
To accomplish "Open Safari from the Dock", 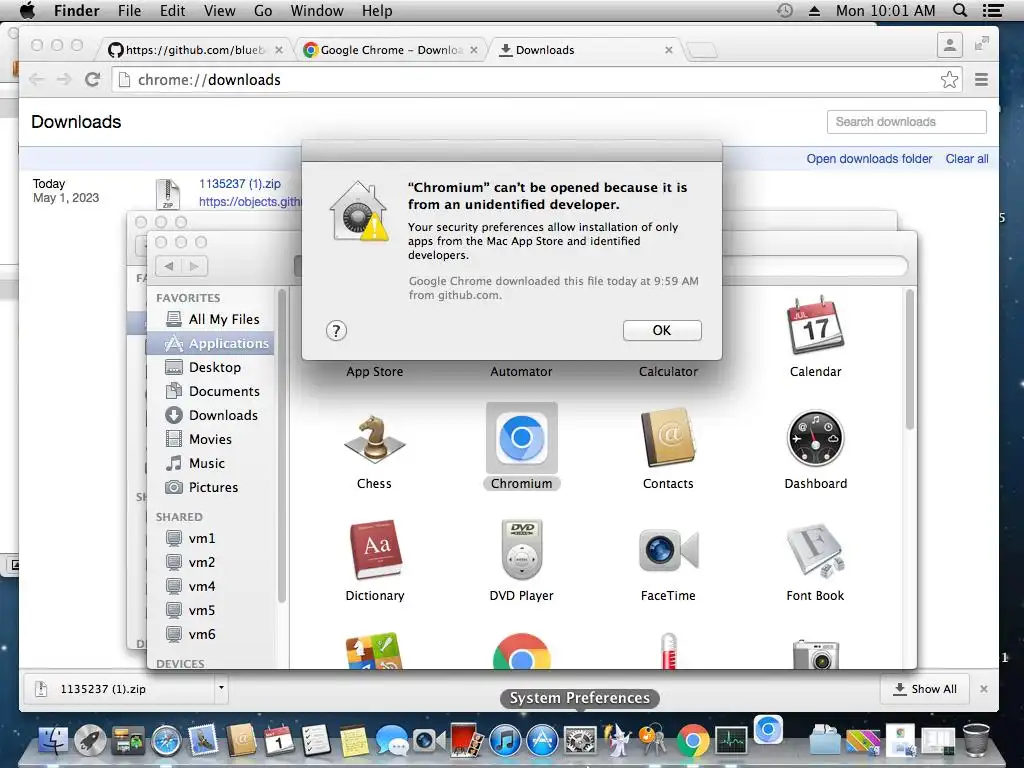I will (x=166, y=741).
